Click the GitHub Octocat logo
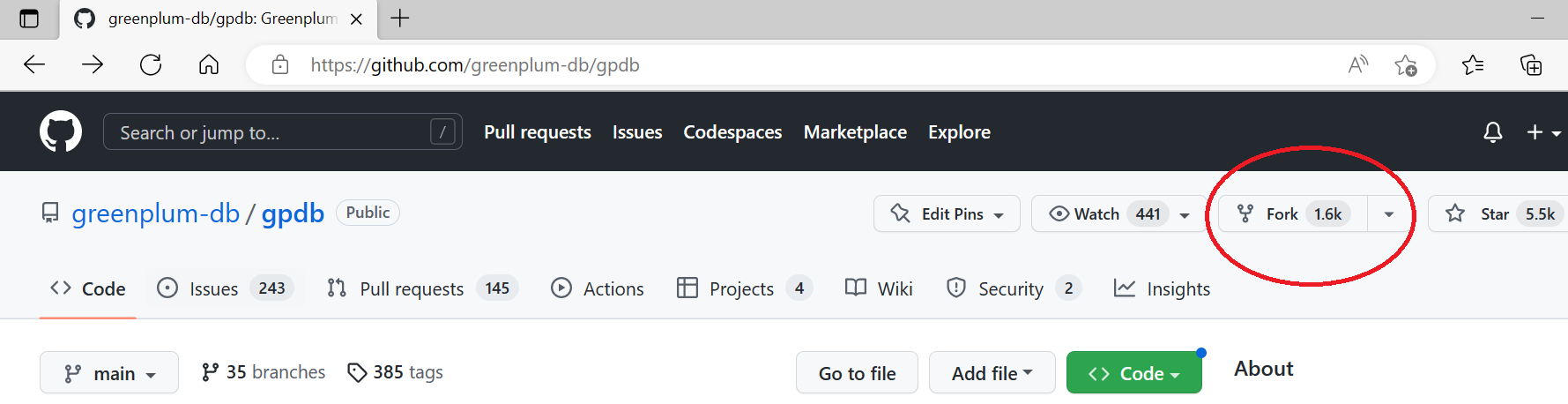 pos(61,132)
